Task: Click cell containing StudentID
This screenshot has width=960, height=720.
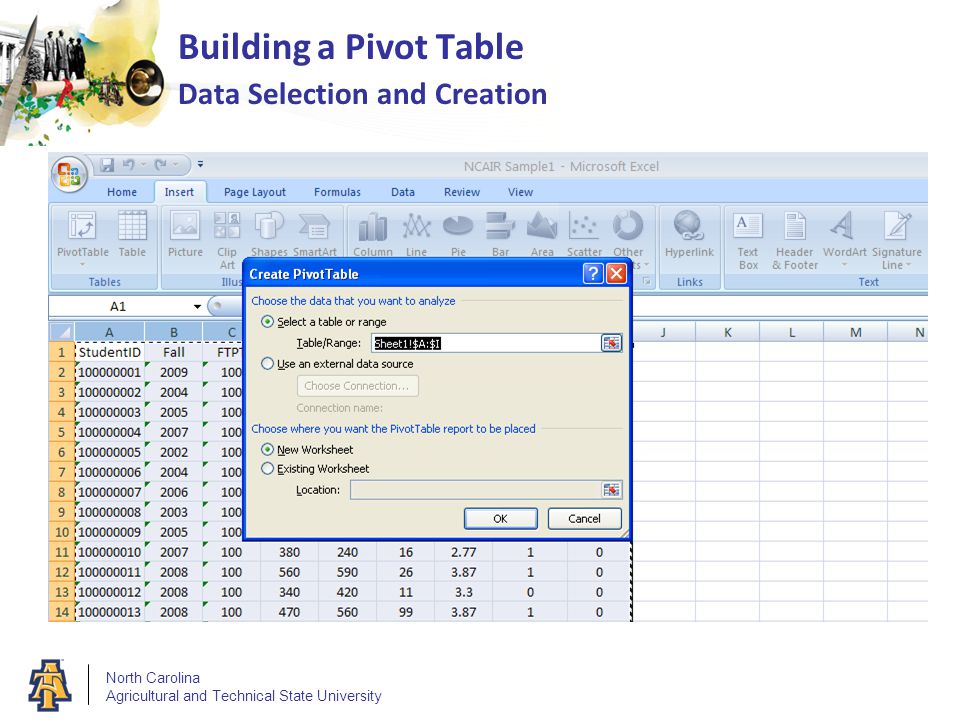Action: 110,352
